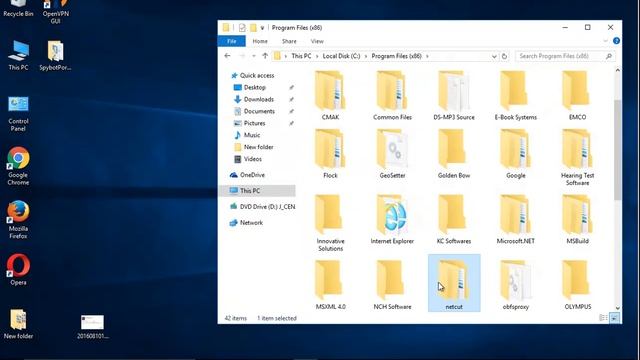
Task: Go back with the Back arrow
Action: 227,56
